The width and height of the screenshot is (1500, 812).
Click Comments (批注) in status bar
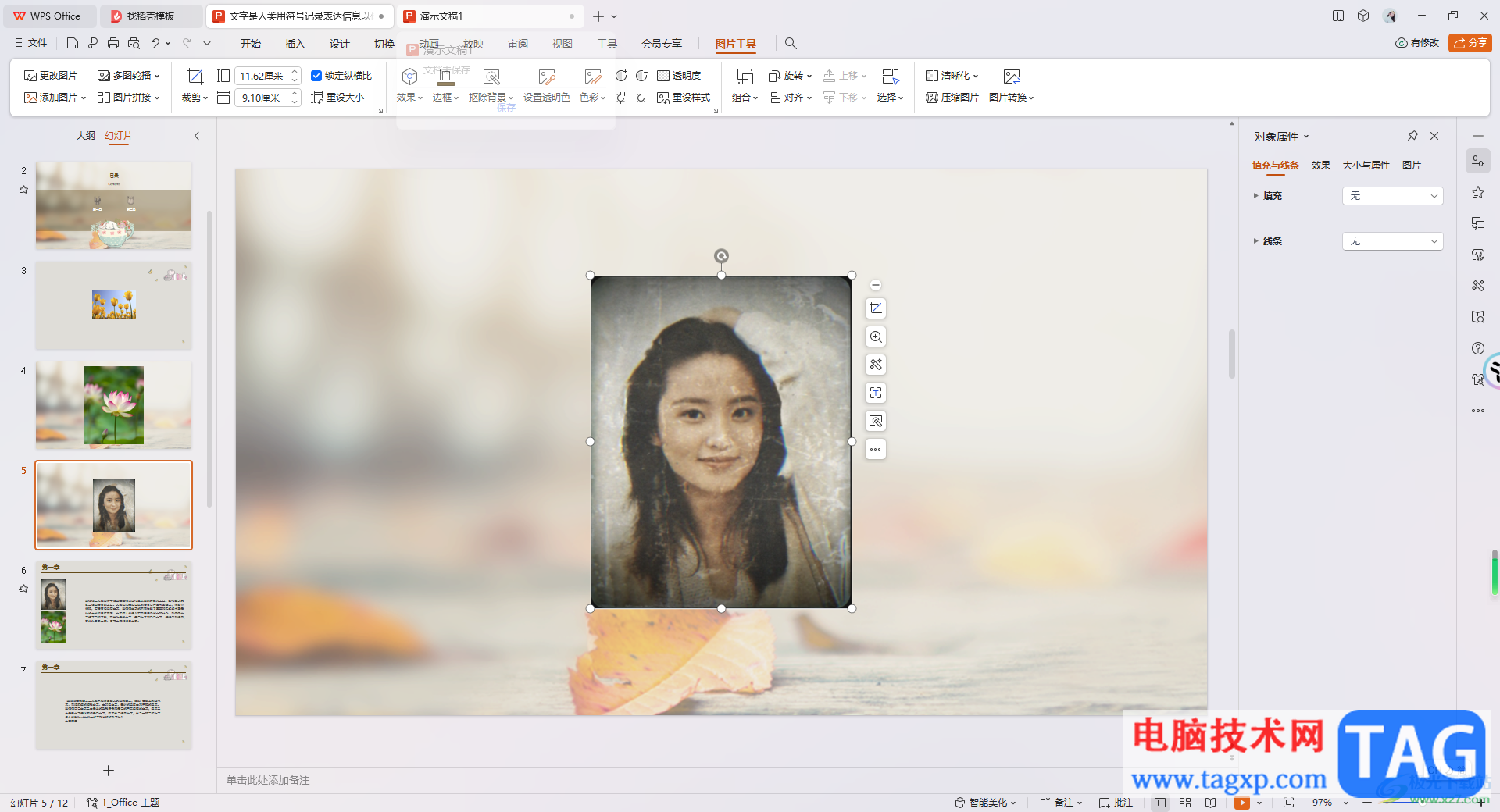tap(1116, 803)
